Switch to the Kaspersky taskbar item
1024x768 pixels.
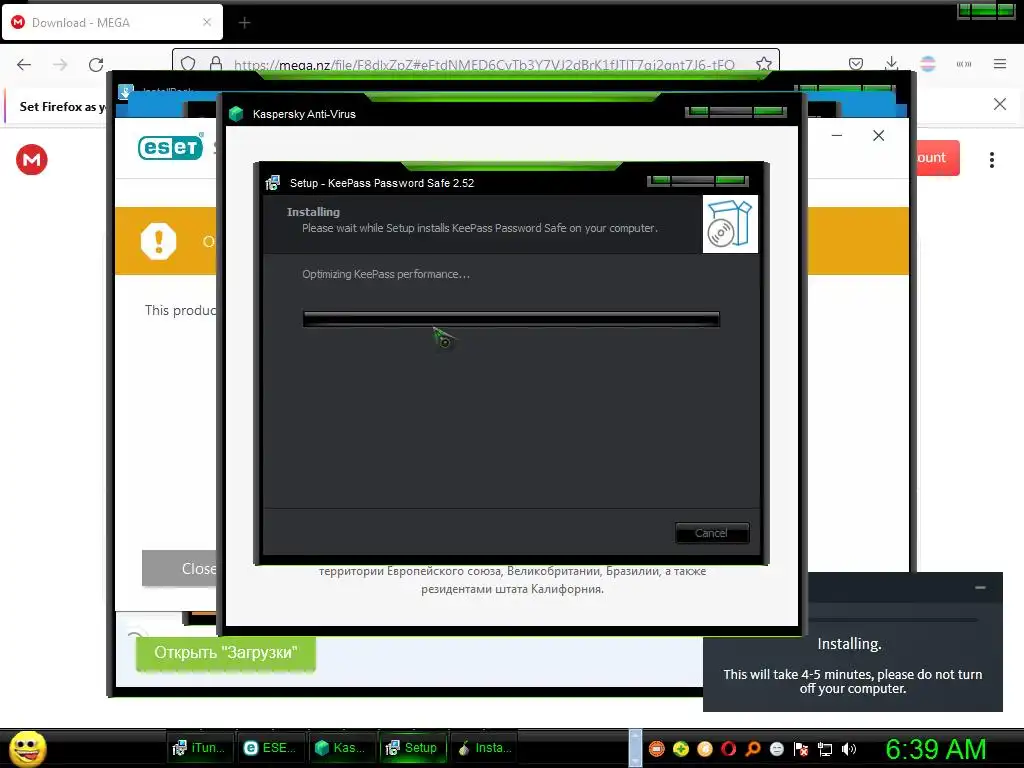click(x=340, y=748)
